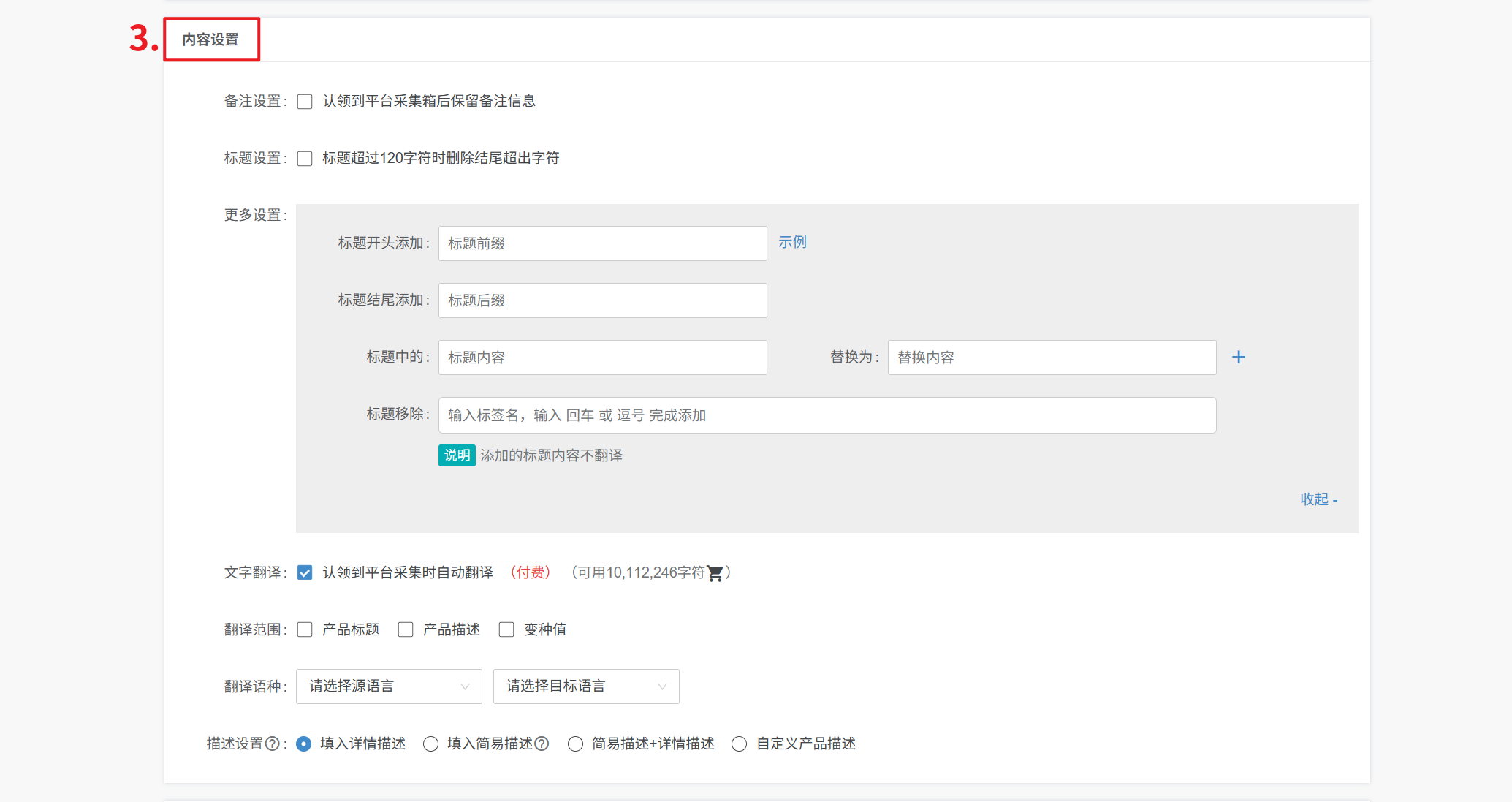Tick the 变种值 checkbox

506,629
